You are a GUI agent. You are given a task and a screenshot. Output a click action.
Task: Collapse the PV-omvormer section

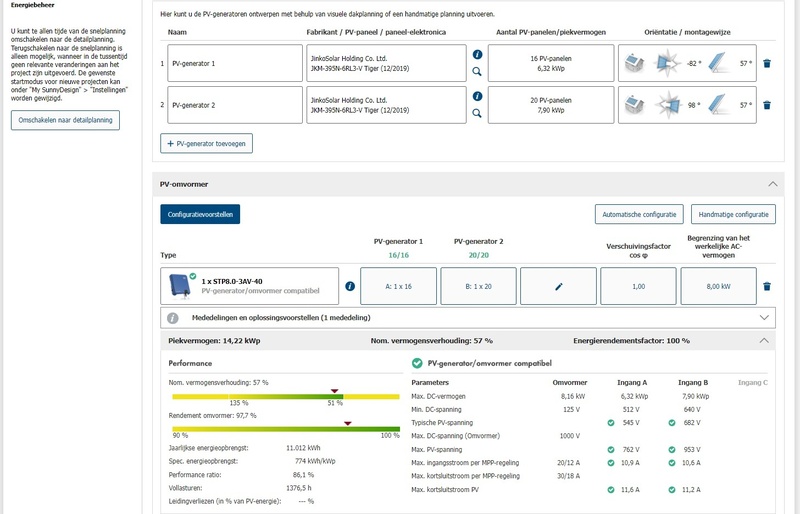tap(770, 184)
